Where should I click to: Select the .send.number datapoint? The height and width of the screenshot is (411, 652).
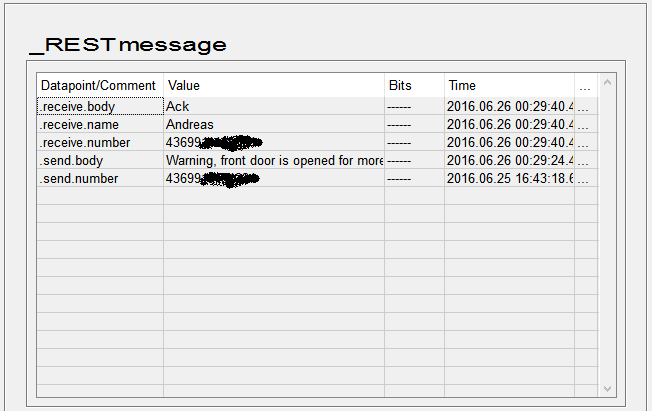tap(99, 178)
